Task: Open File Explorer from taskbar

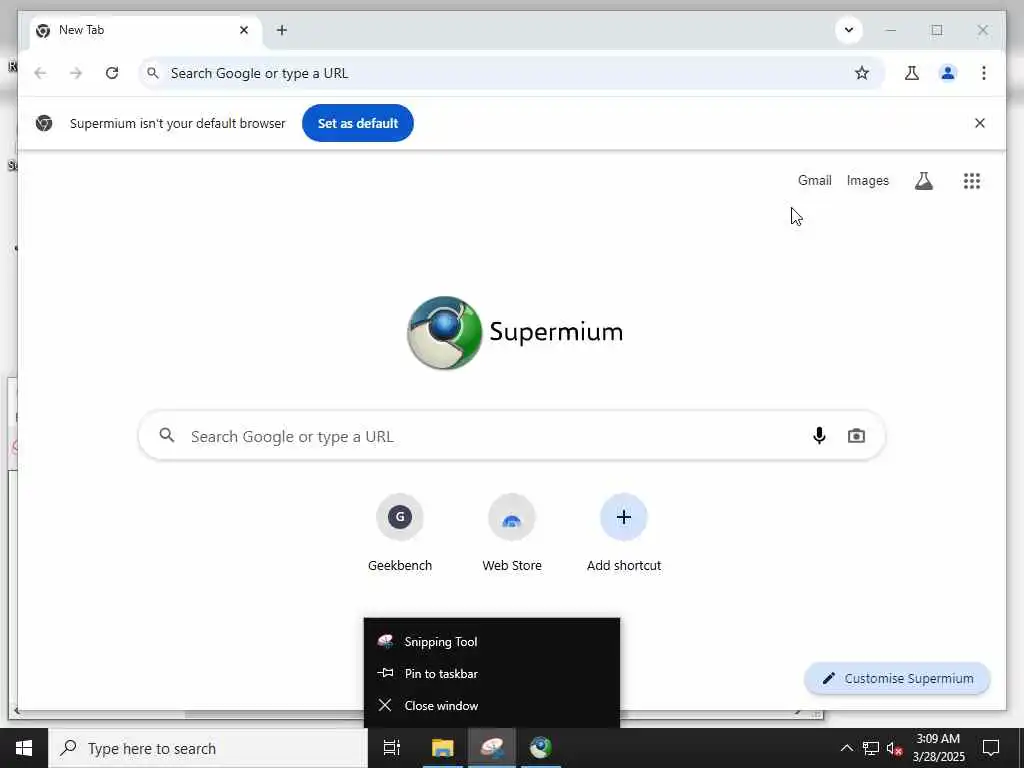Action: point(442,748)
